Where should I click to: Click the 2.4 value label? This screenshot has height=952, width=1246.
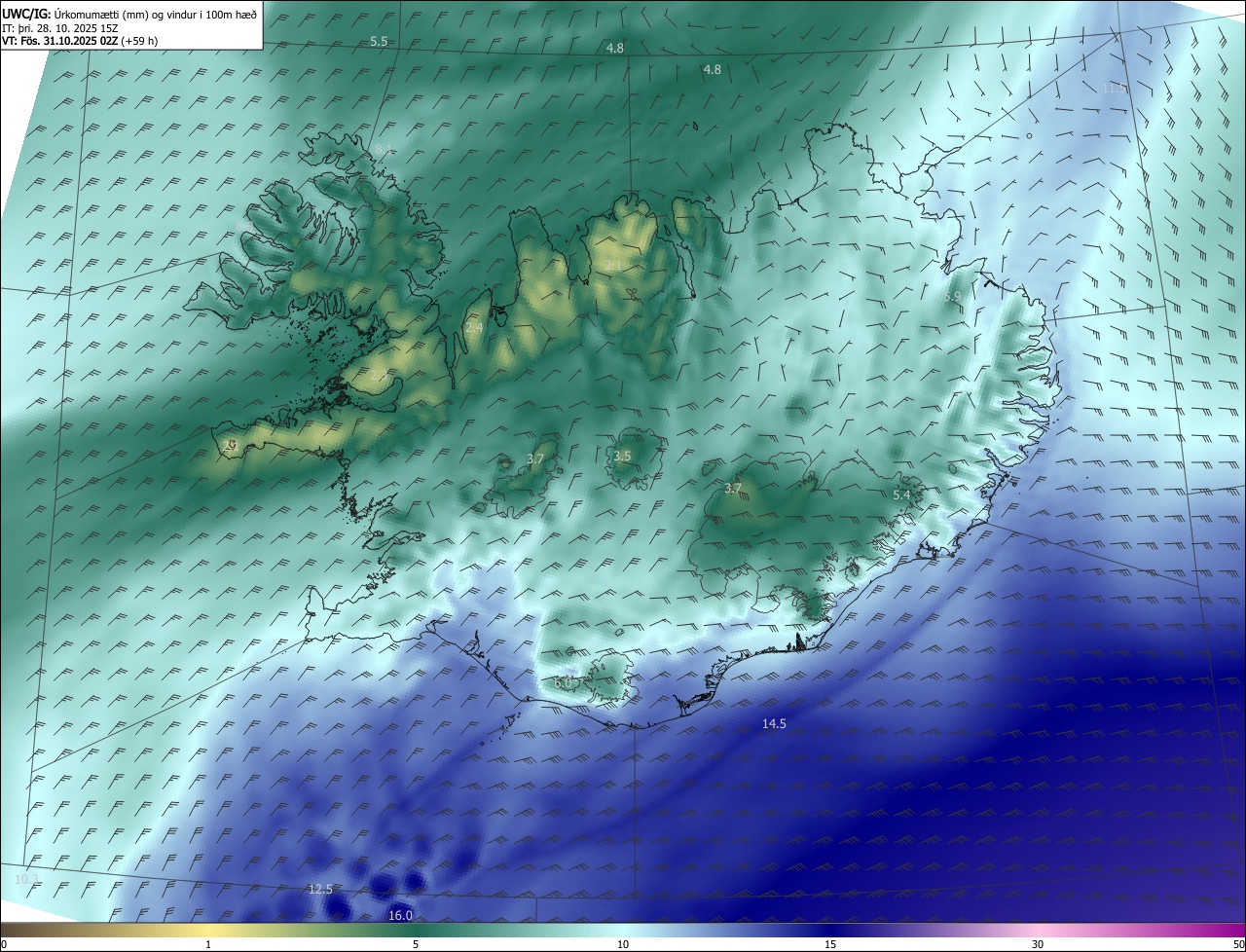(474, 328)
